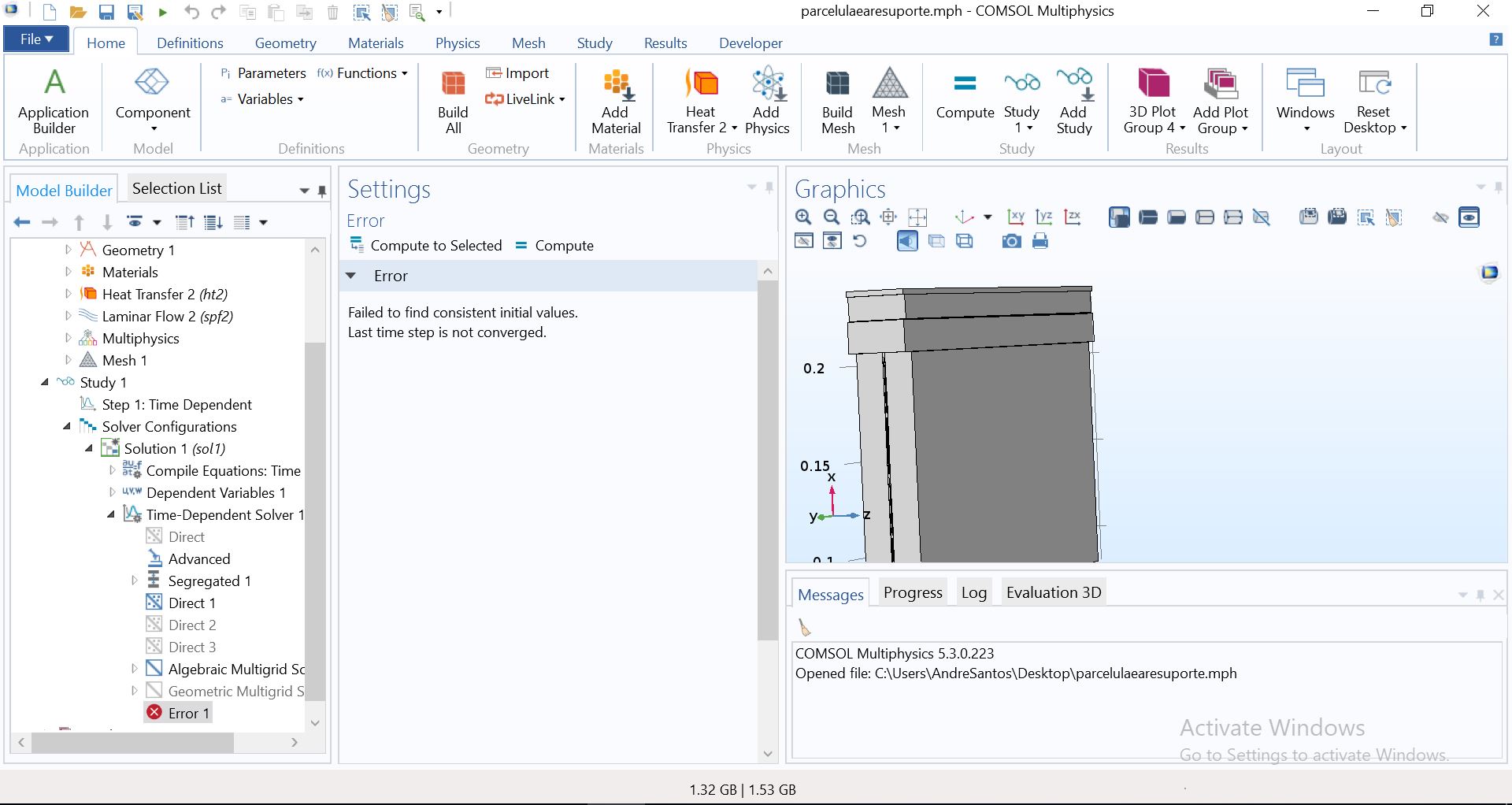This screenshot has height=805, width=1512.
Task: Switch to the Log tab
Action: coord(973,593)
